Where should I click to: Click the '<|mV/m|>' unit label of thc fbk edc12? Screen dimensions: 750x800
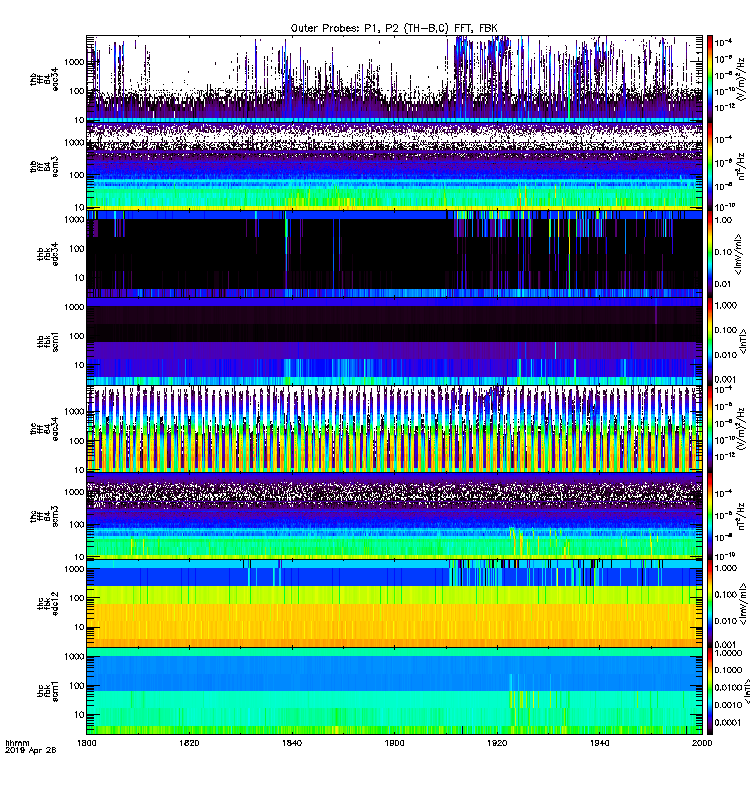coord(744,604)
